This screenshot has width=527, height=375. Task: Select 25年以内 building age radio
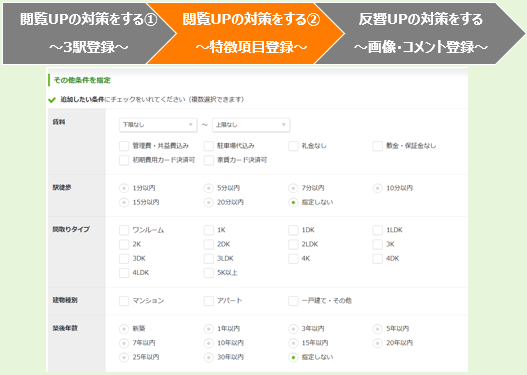[x=124, y=357]
